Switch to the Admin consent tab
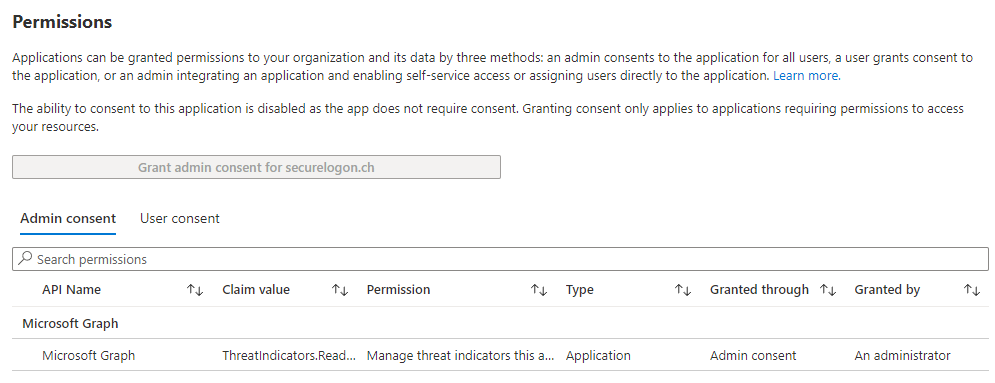This screenshot has width=995, height=383. click(68, 219)
